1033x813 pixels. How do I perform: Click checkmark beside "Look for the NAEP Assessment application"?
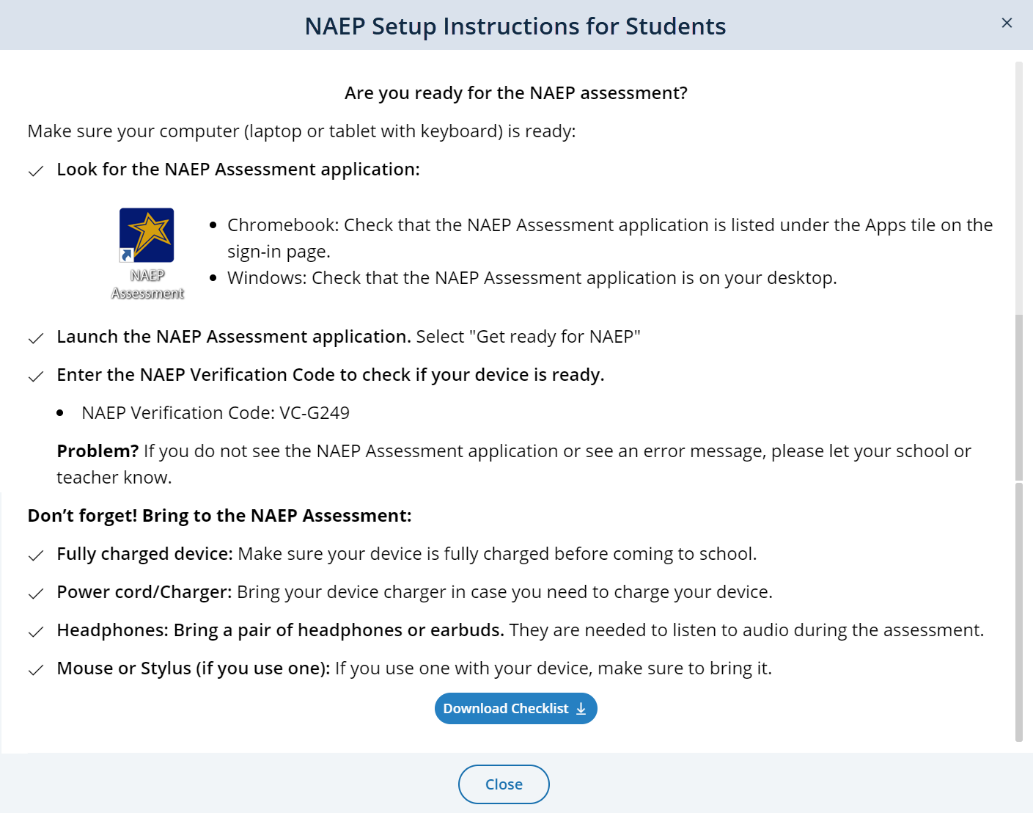[36, 171]
